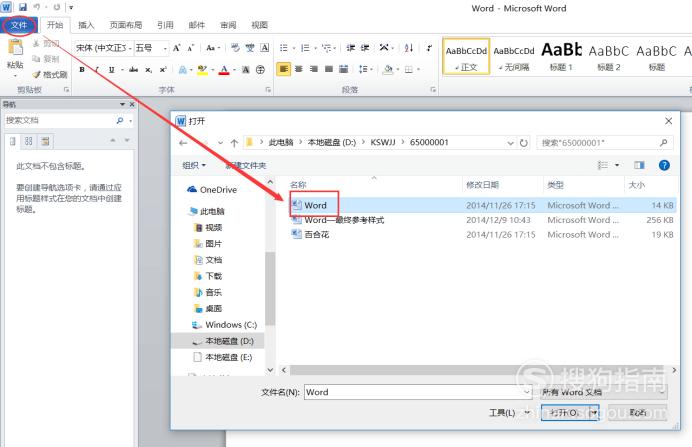
Task: Click the Save icon in quick access toolbar
Action: (23, 7)
